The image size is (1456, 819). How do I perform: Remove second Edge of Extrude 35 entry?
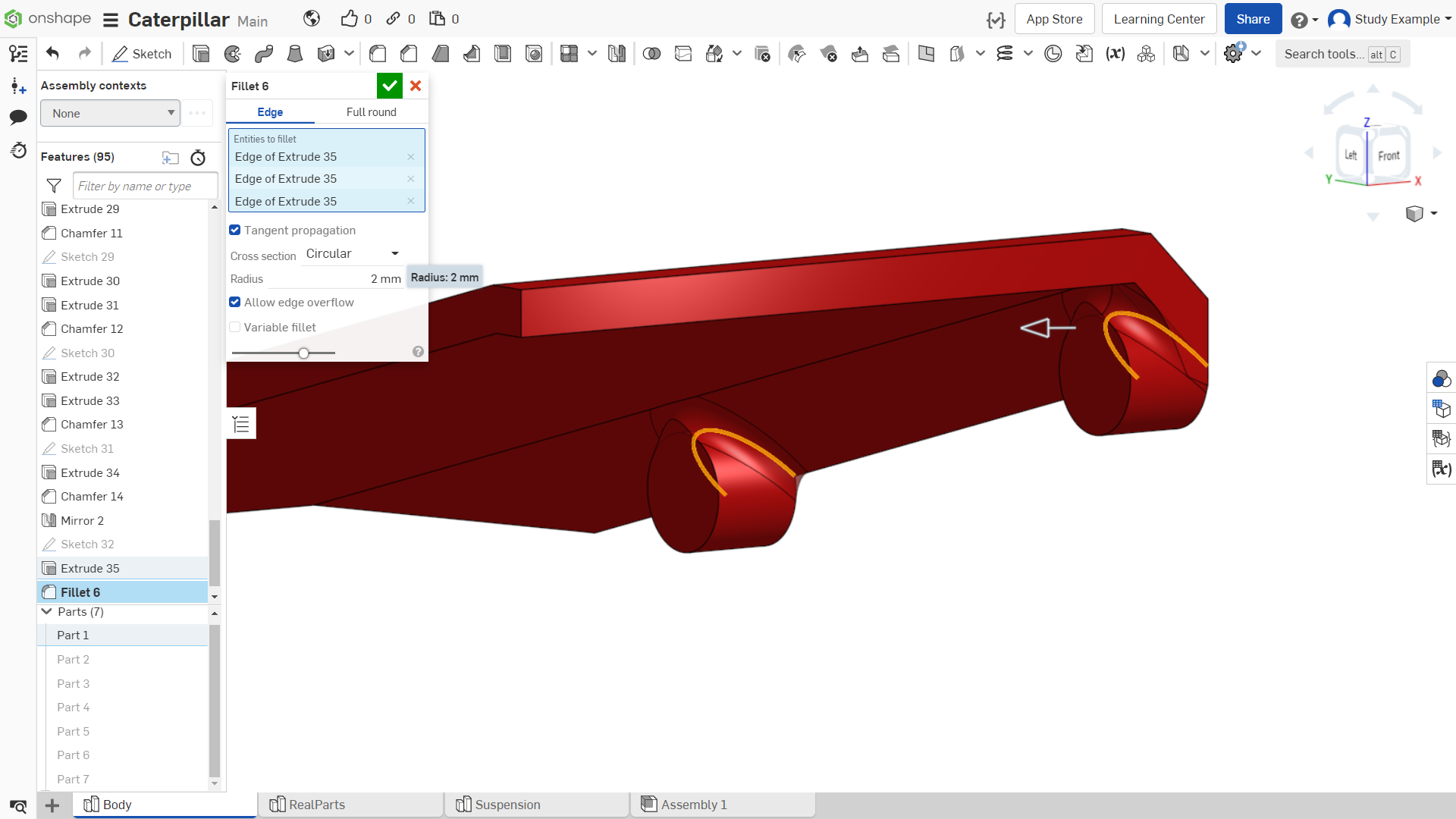pos(410,179)
